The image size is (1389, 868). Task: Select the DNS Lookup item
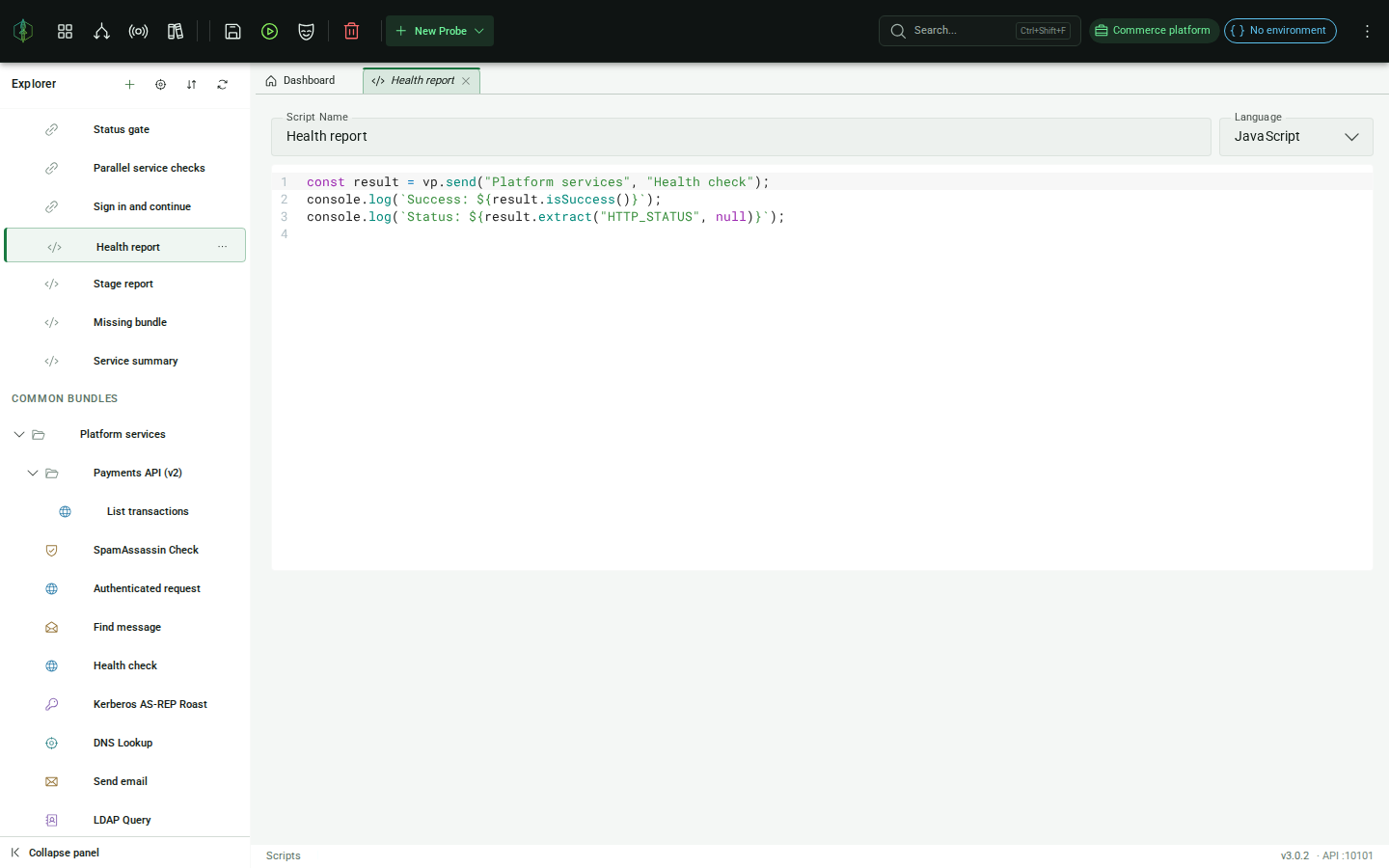pos(124,743)
